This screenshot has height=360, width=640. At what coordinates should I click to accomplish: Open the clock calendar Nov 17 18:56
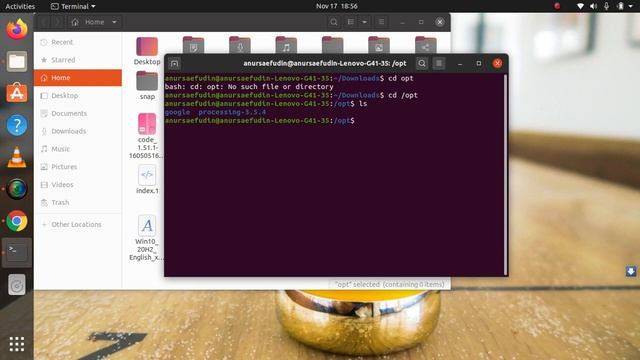pos(337,6)
